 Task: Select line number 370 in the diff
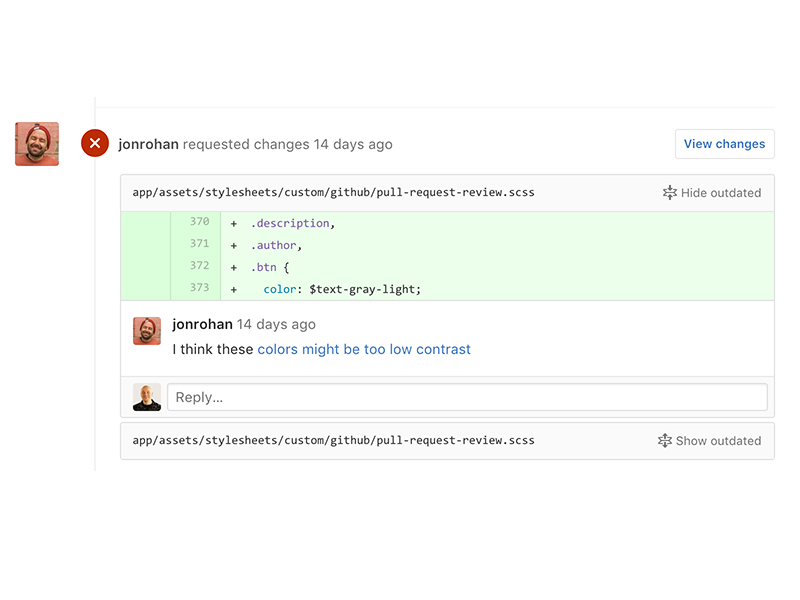pyautogui.click(x=199, y=223)
